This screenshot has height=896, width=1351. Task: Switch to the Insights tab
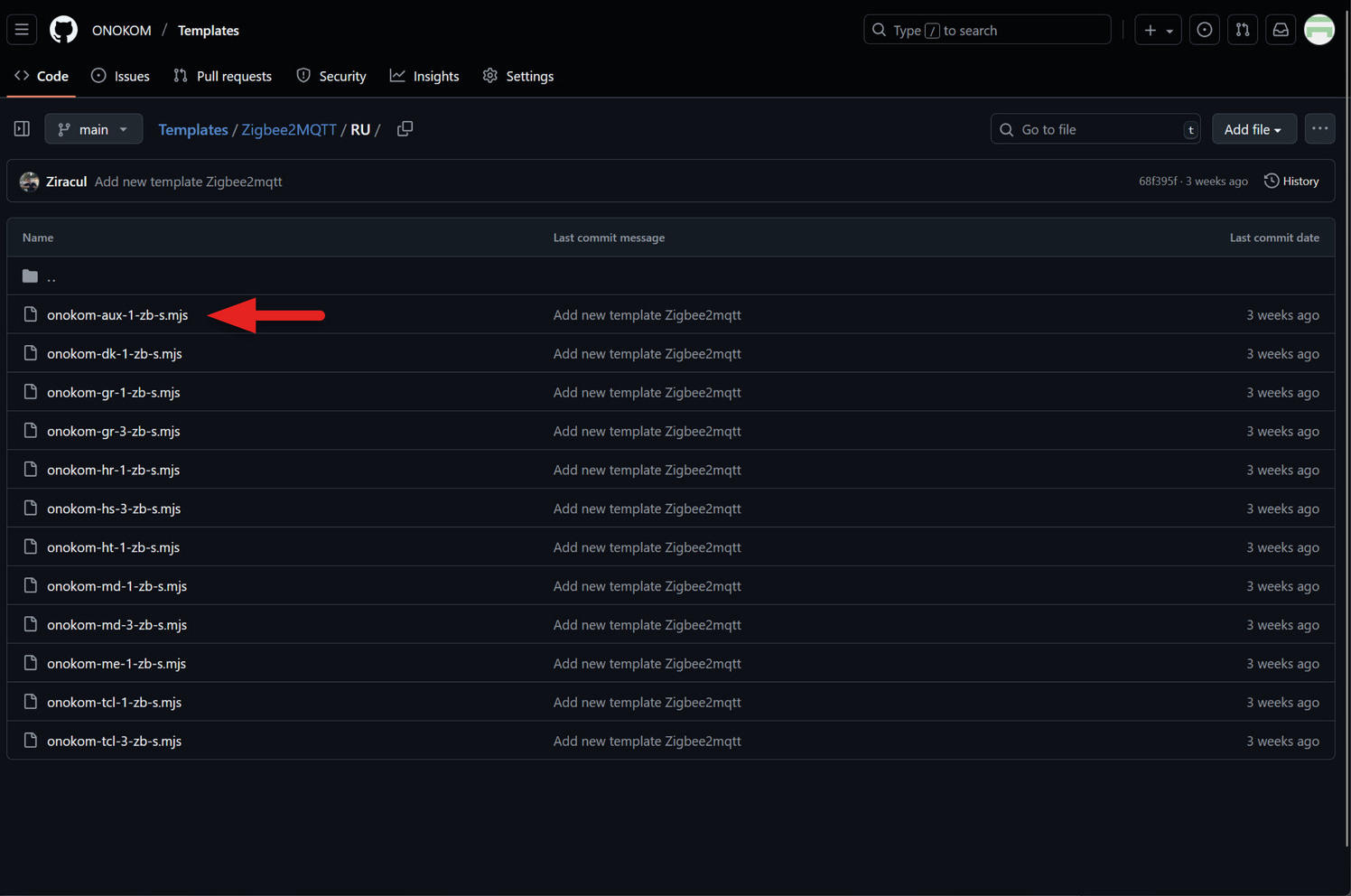(424, 76)
